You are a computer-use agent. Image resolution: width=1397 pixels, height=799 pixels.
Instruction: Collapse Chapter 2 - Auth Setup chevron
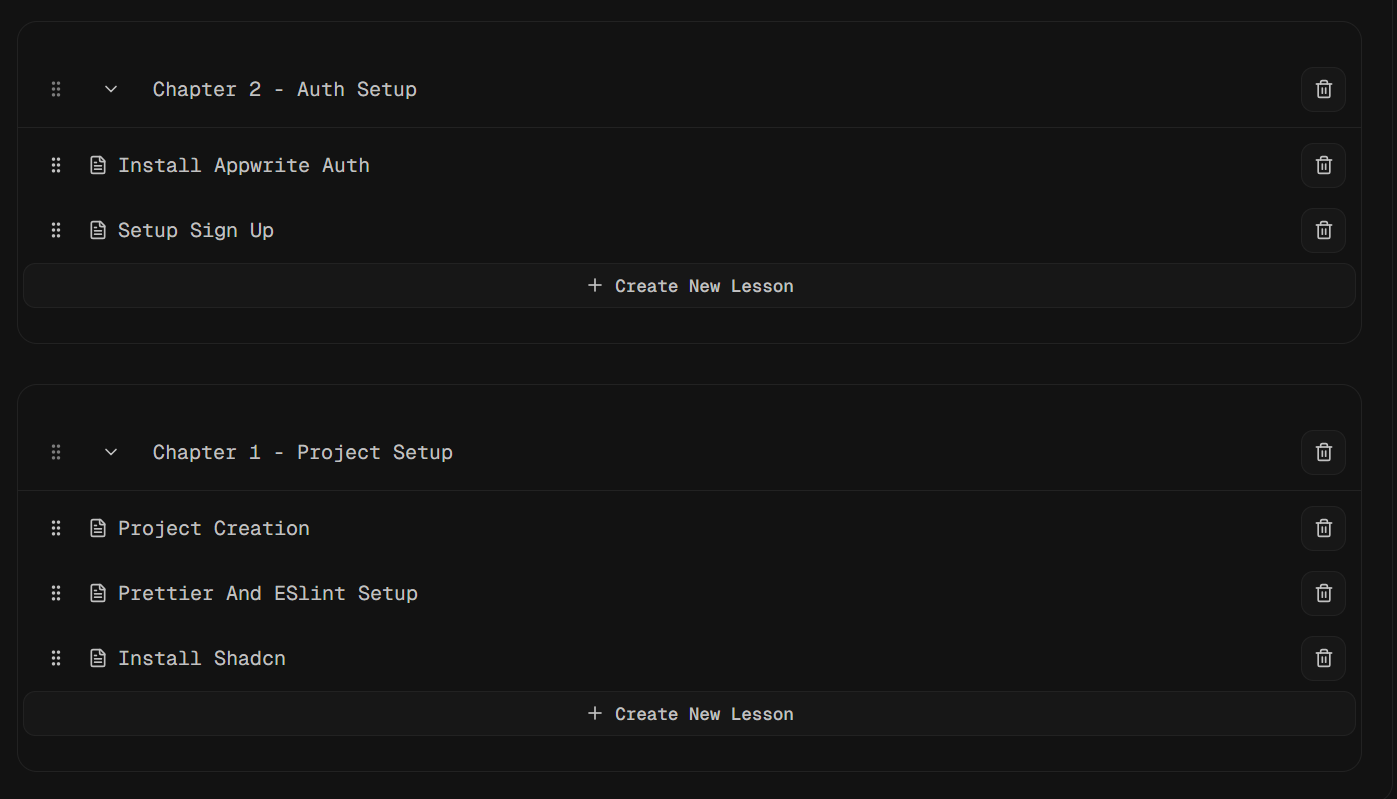(x=111, y=89)
